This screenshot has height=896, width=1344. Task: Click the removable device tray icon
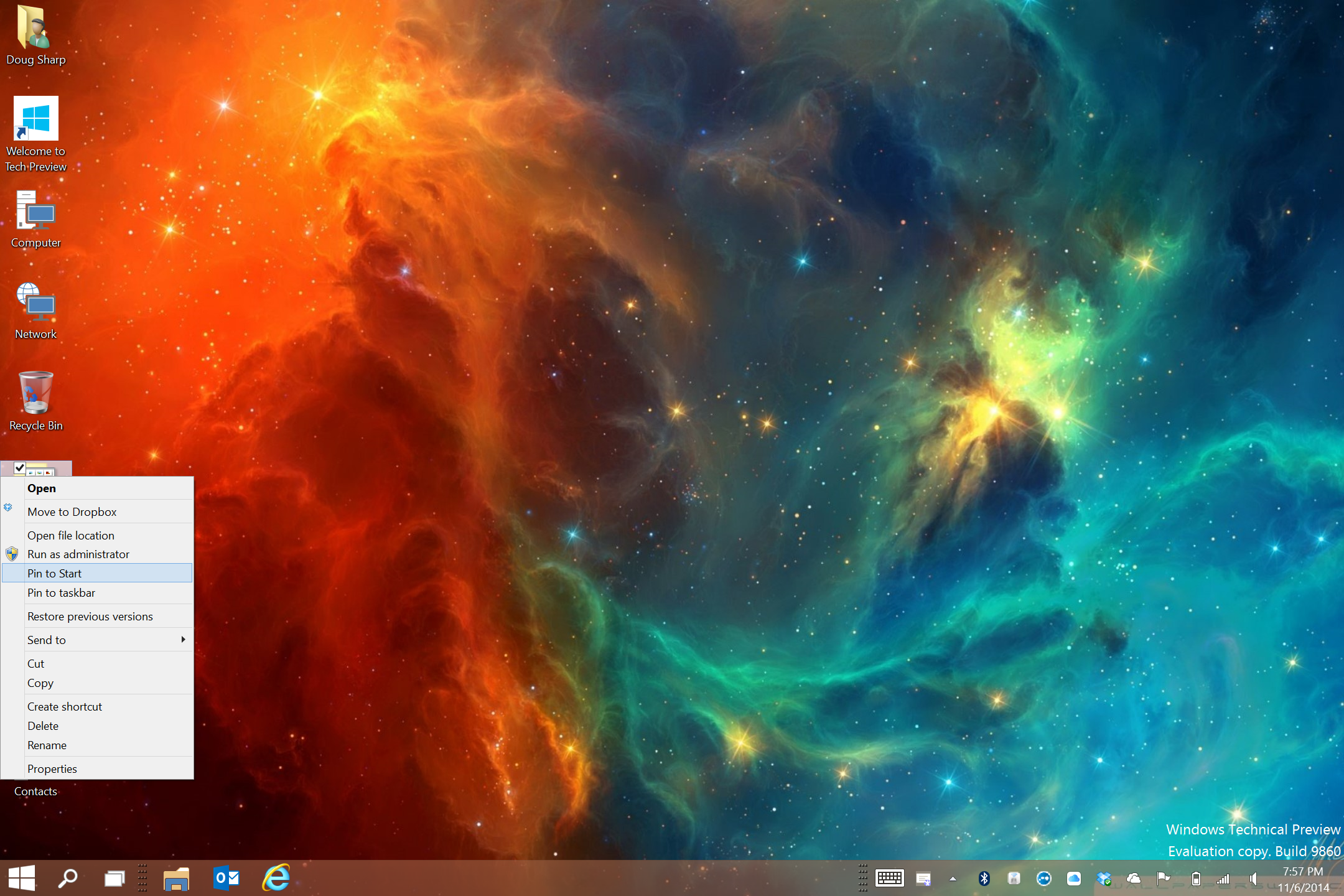pyautogui.click(x=1014, y=879)
